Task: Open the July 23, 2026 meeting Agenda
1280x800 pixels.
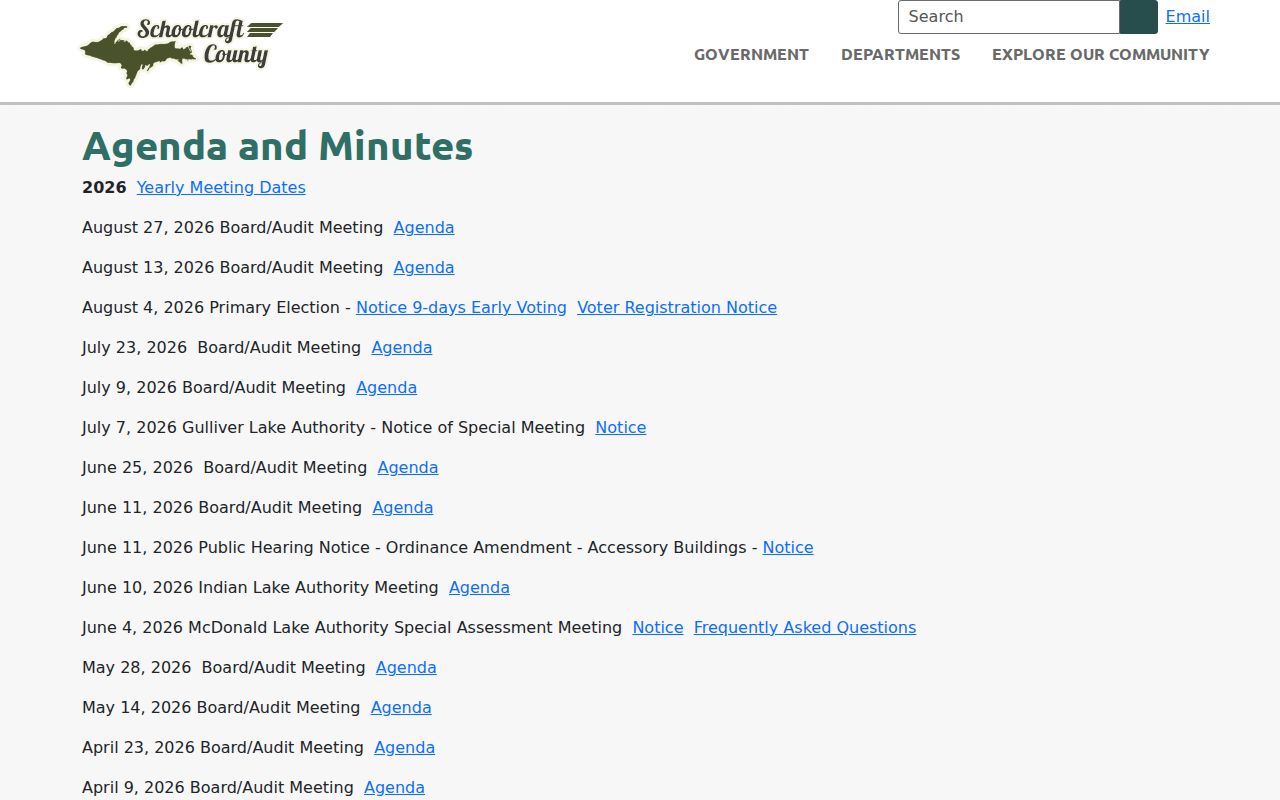Action: tap(402, 347)
